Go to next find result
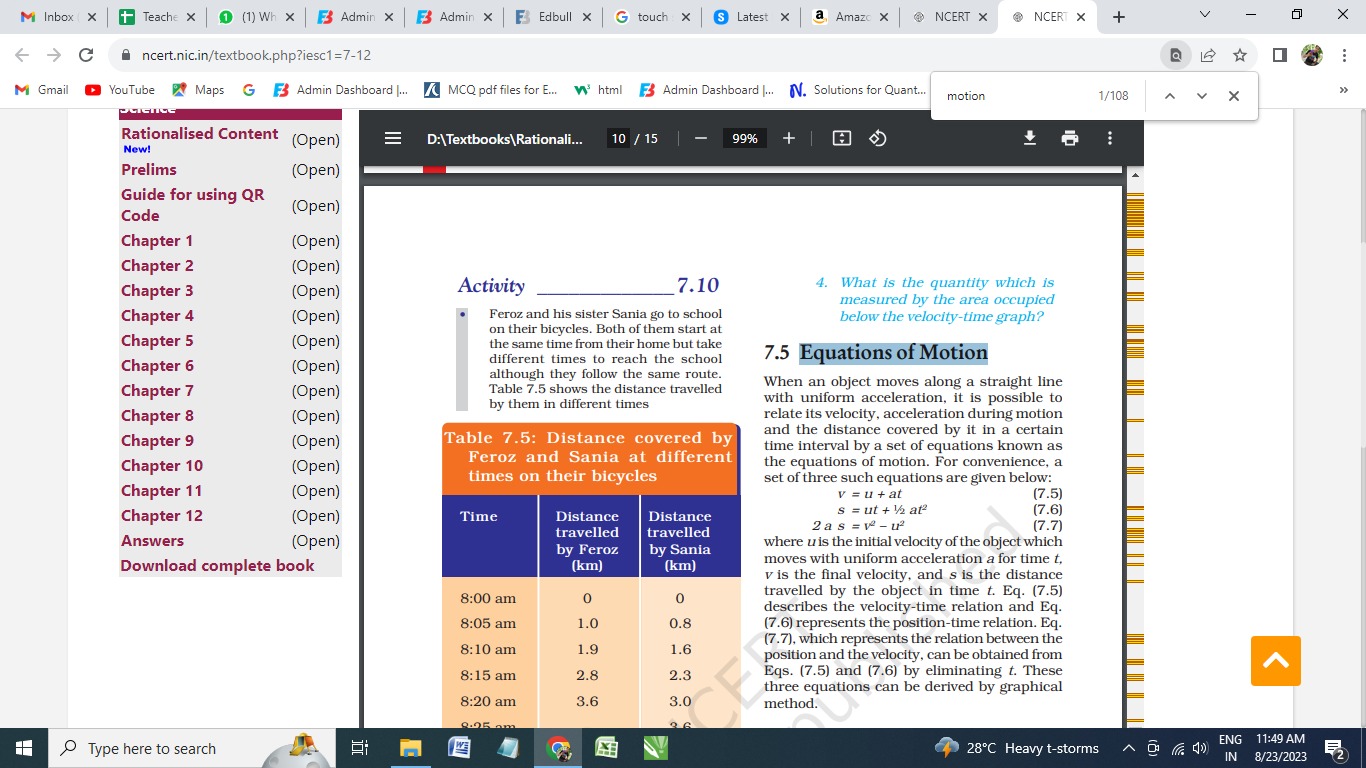1366x768 pixels. coord(1202,96)
